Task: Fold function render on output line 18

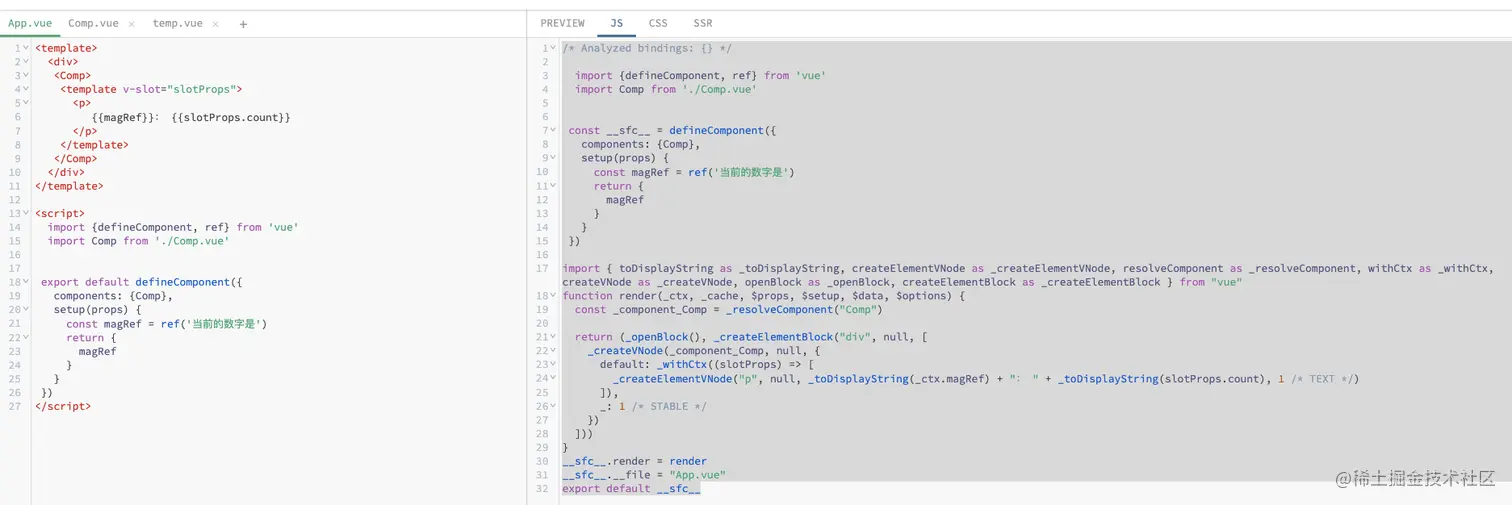Action: 554,296
